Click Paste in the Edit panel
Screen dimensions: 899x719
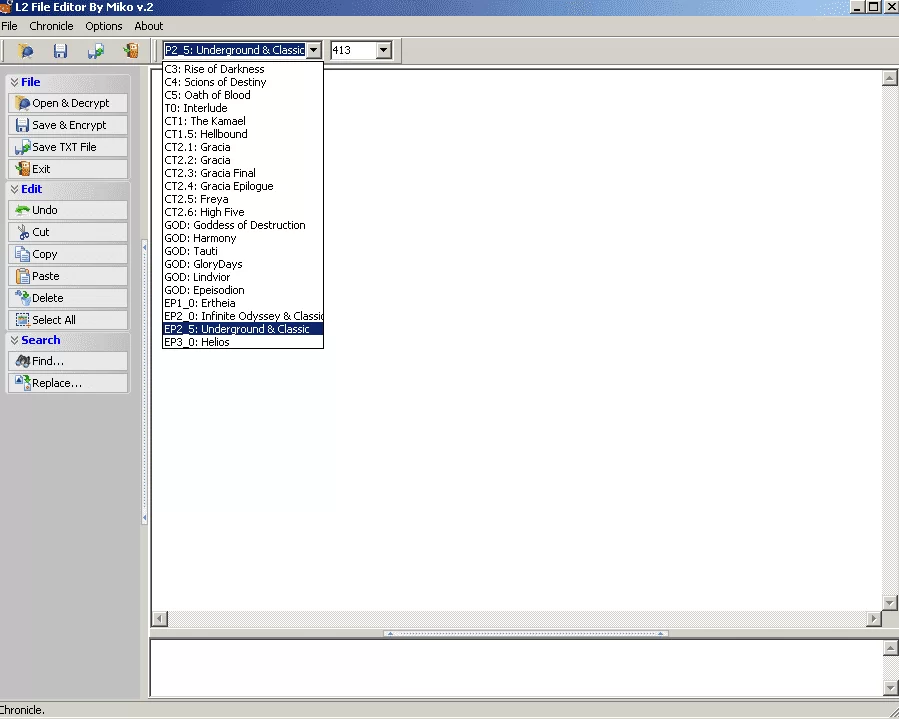click(68, 276)
